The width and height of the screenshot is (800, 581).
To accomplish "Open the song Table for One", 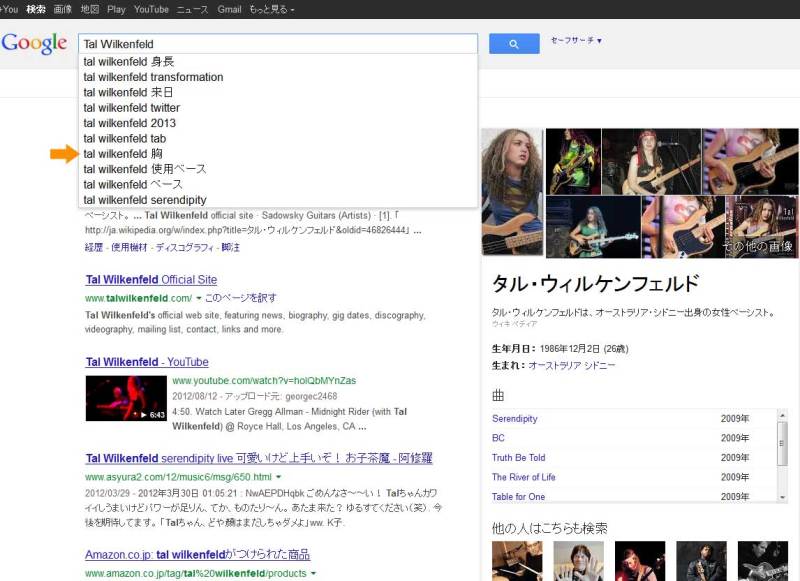I will (x=518, y=496).
